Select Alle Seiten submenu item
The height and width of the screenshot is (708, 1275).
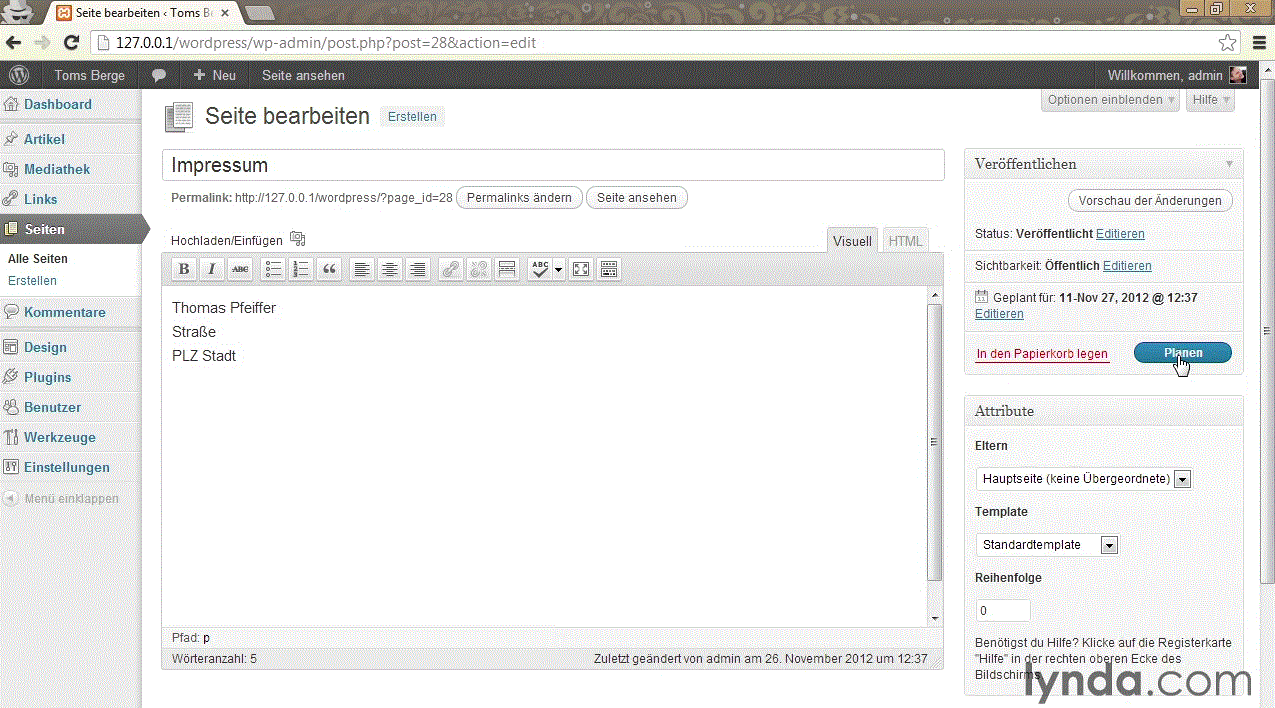[38, 259]
